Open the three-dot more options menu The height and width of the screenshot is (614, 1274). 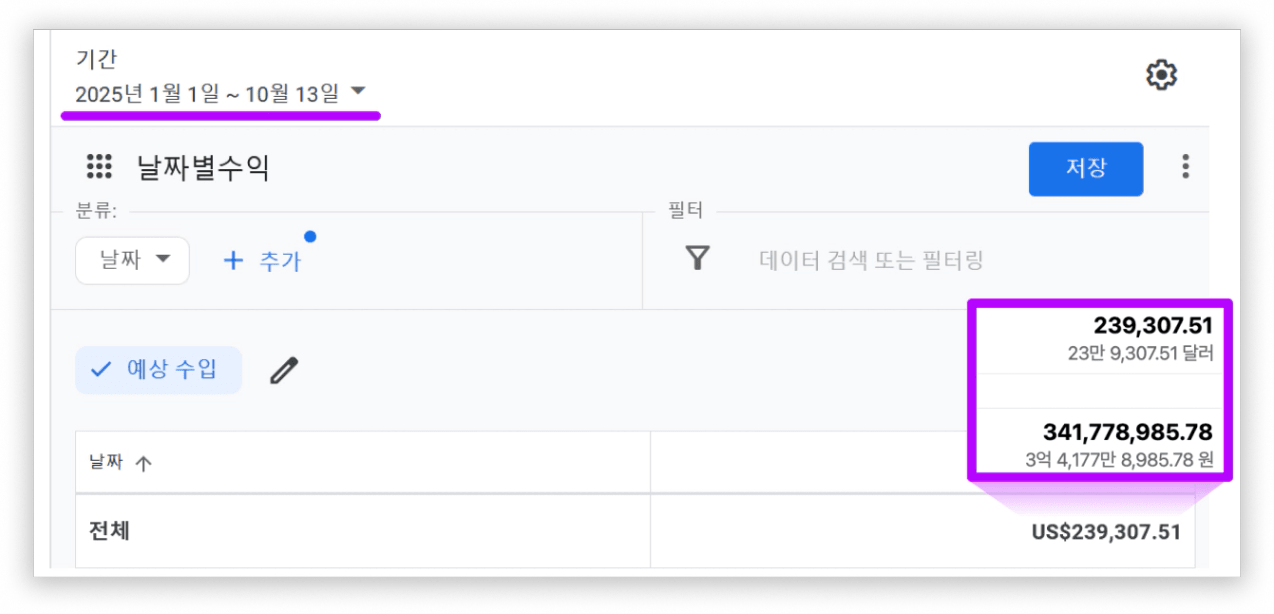point(1185,167)
